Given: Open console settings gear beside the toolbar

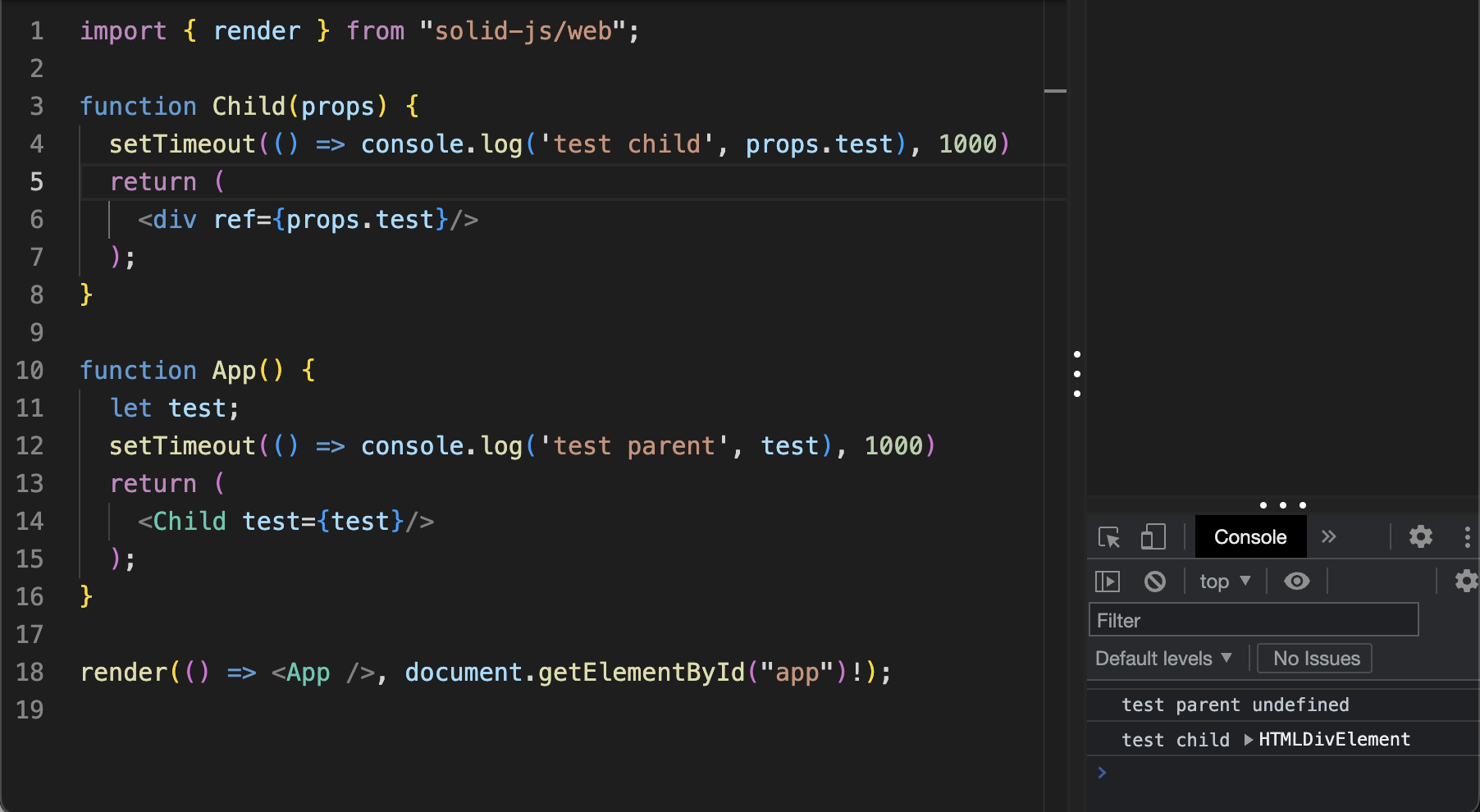Looking at the screenshot, I should click(x=1466, y=582).
